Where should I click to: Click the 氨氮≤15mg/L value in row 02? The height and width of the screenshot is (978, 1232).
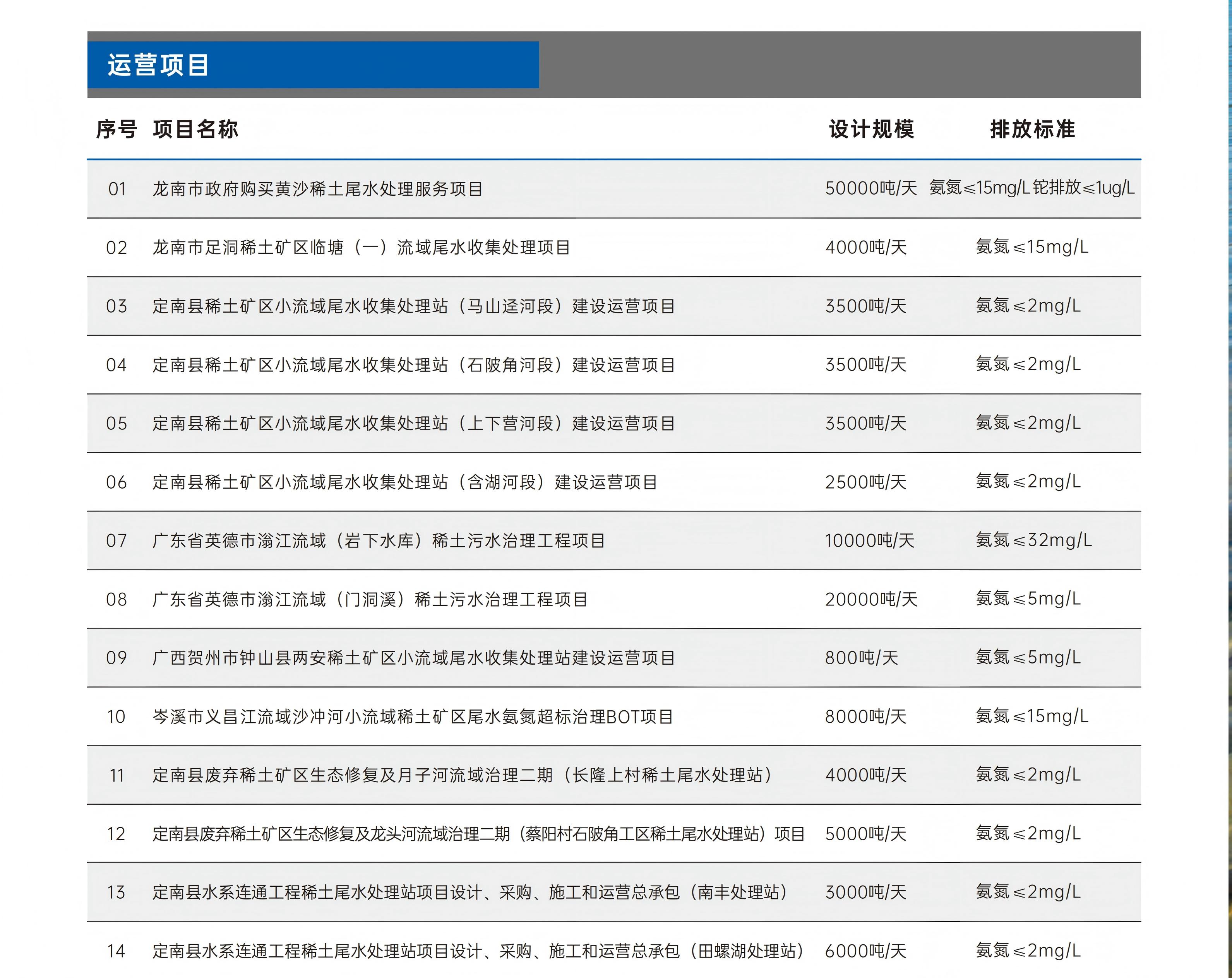pyautogui.click(x=1032, y=247)
